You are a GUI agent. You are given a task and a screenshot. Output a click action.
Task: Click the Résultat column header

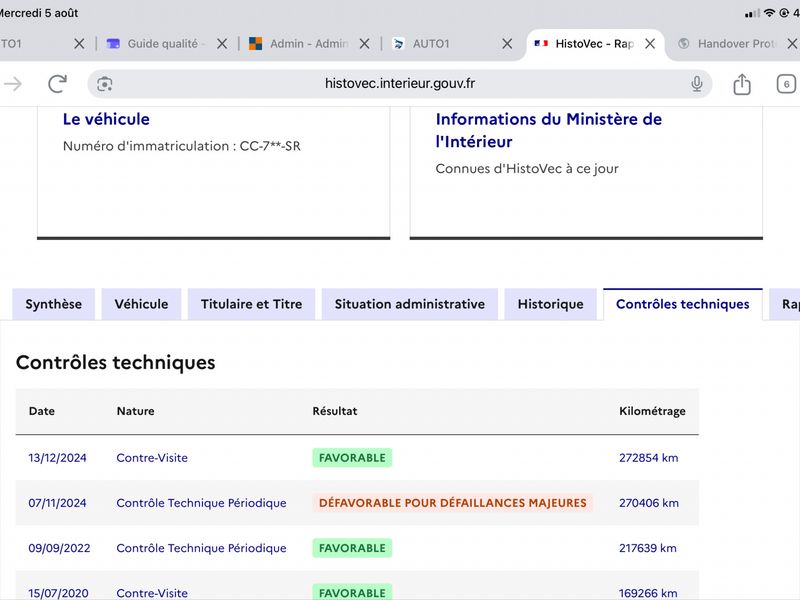tap(335, 411)
